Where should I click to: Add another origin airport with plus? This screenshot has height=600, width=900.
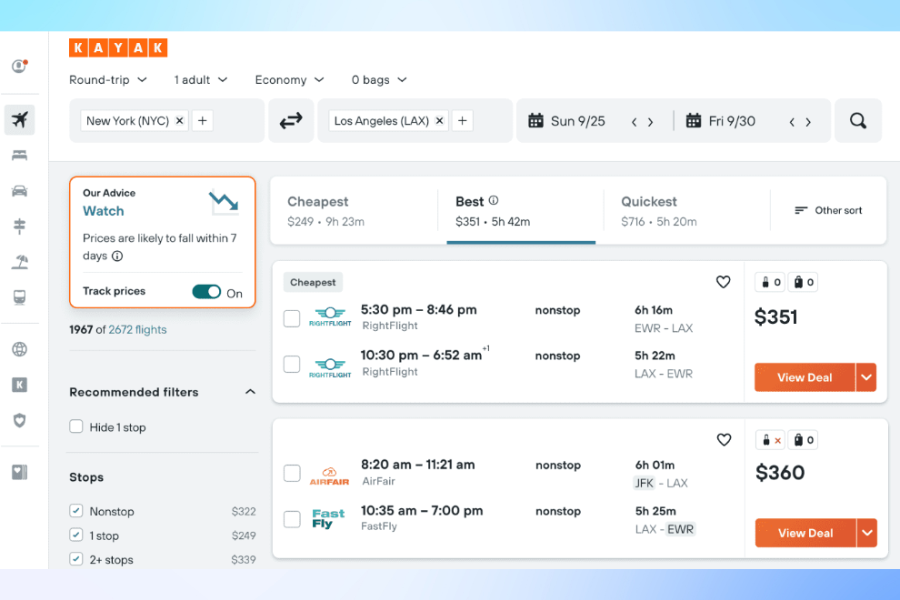(x=202, y=121)
